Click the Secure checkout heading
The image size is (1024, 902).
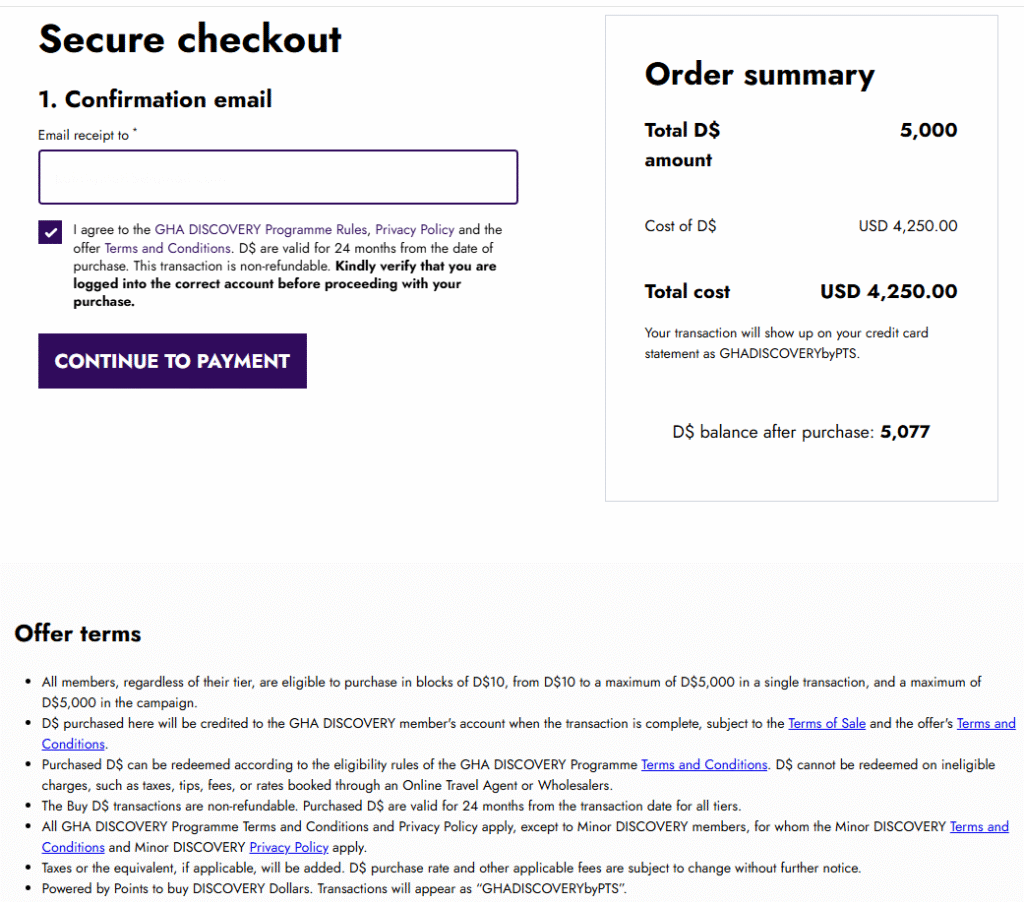click(190, 39)
